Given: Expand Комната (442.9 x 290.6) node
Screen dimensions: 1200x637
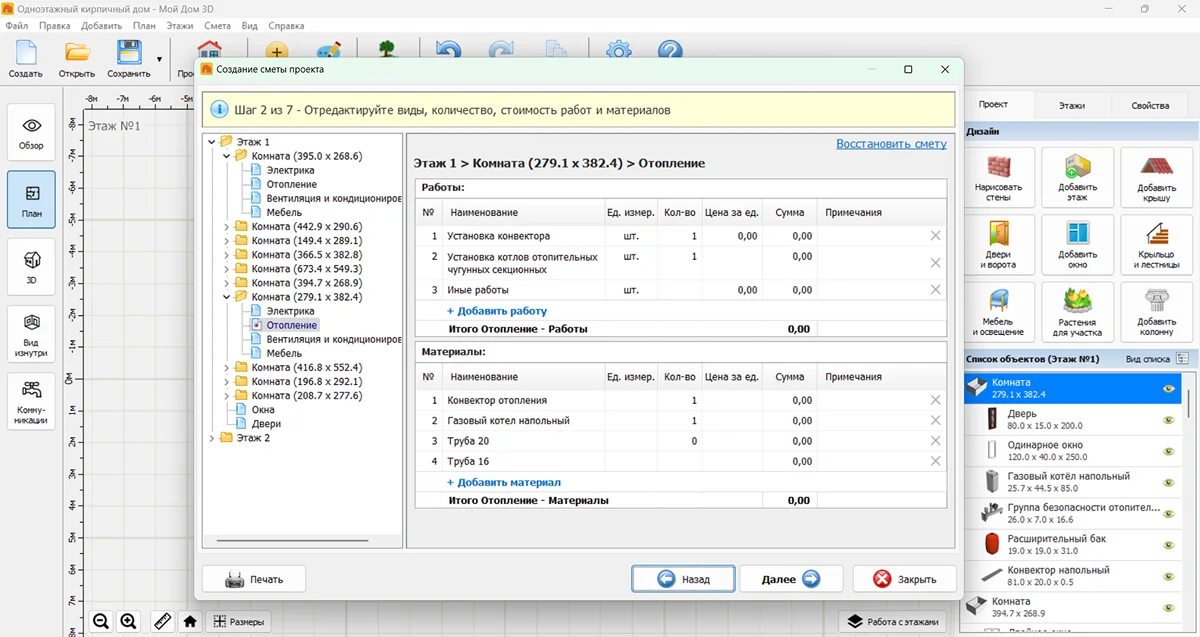Looking at the screenshot, I should point(226,227).
